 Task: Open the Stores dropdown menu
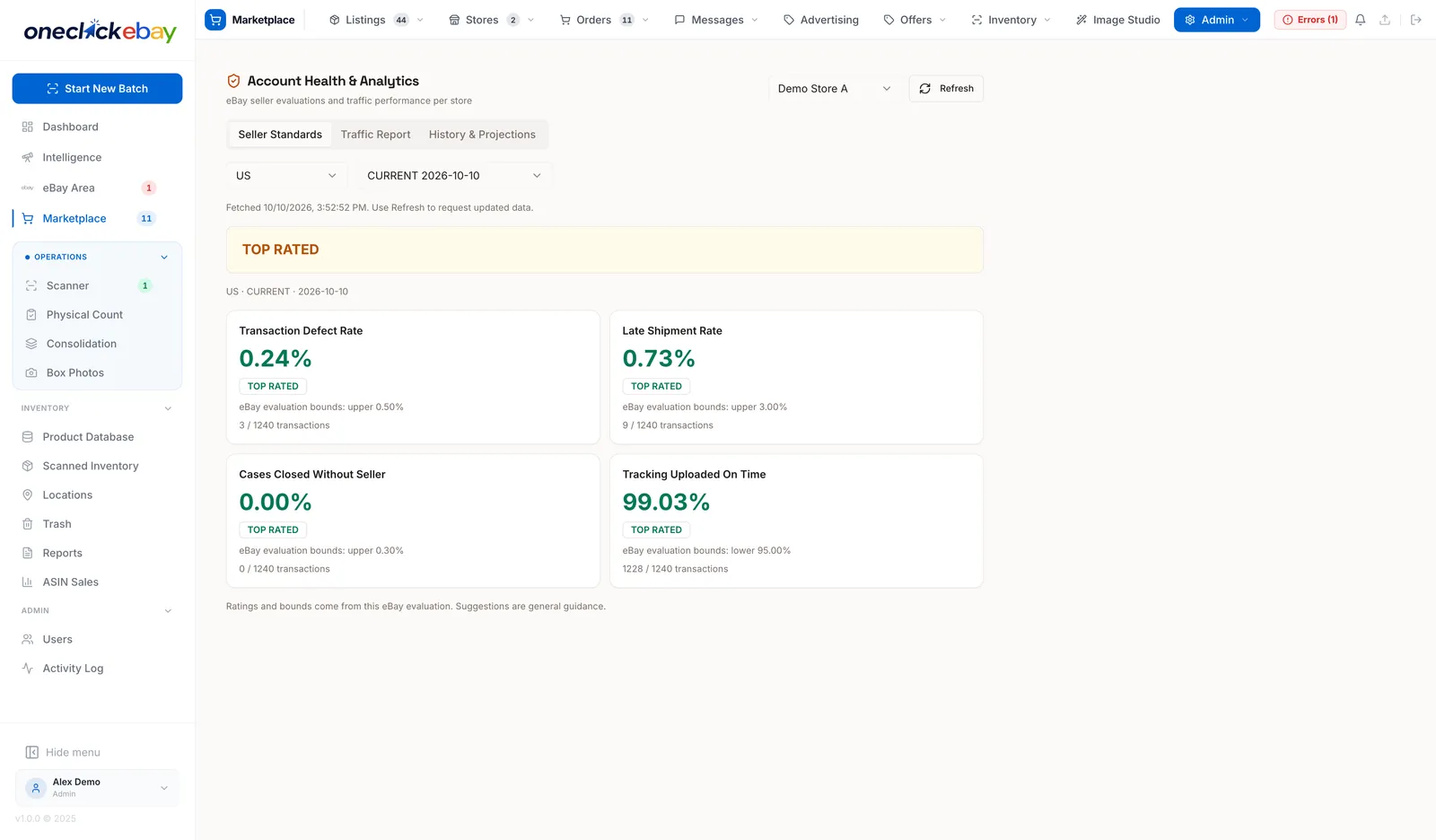click(491, 20)
